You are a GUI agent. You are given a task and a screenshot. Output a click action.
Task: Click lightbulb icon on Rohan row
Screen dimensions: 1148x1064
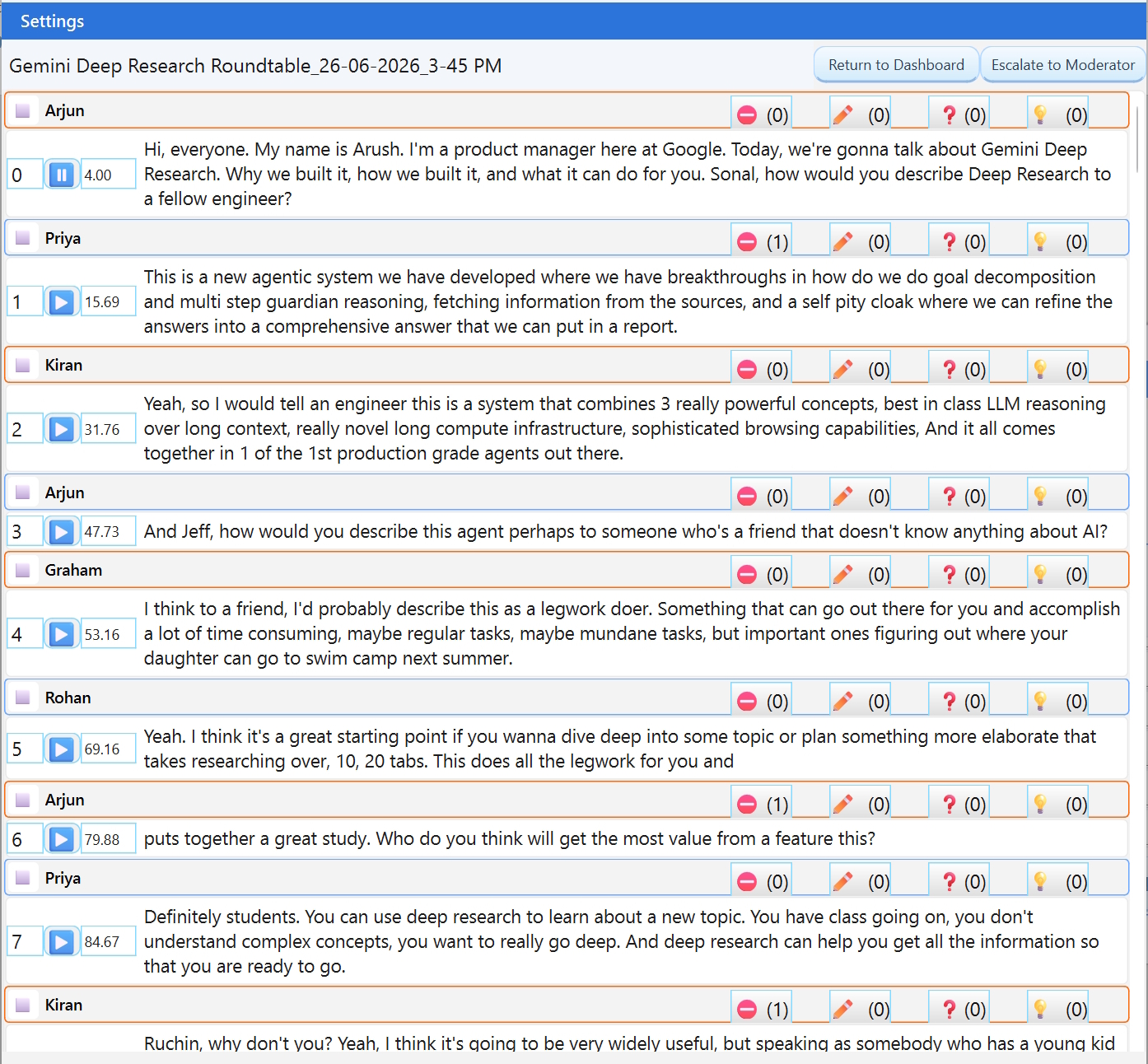[x=1040, y=701]
